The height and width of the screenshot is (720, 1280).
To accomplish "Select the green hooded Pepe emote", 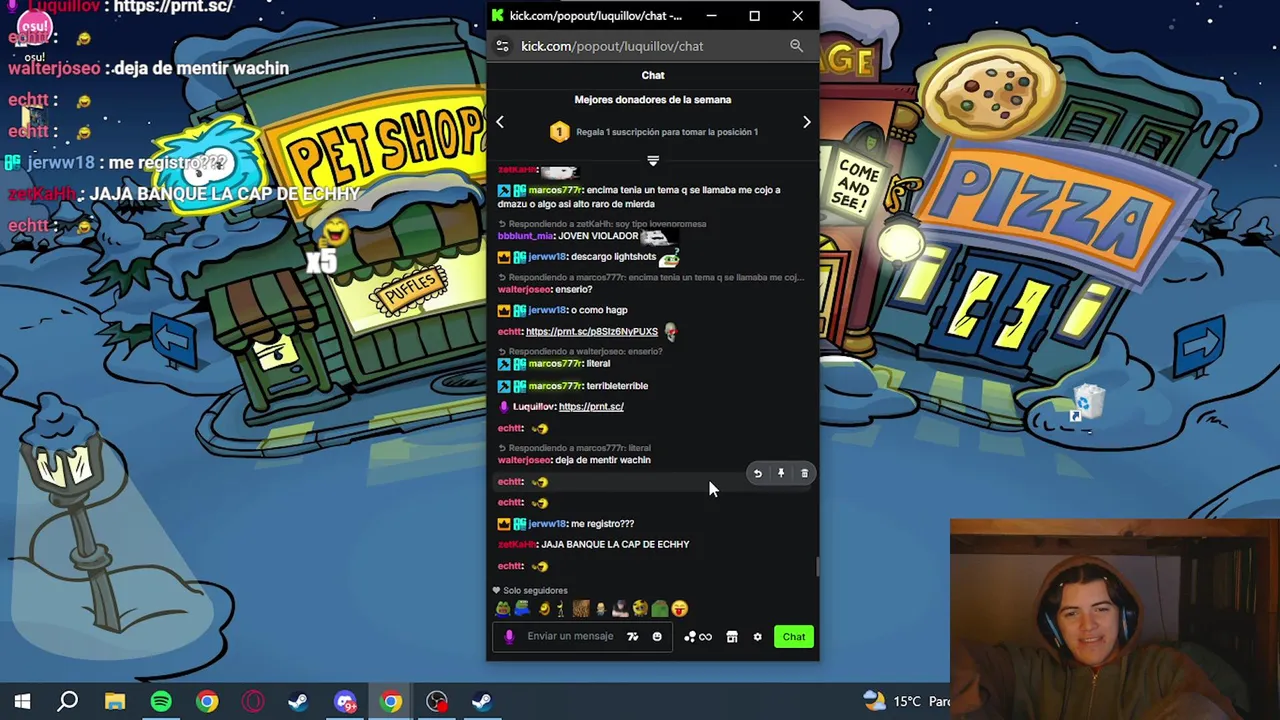I will (660, 609).
